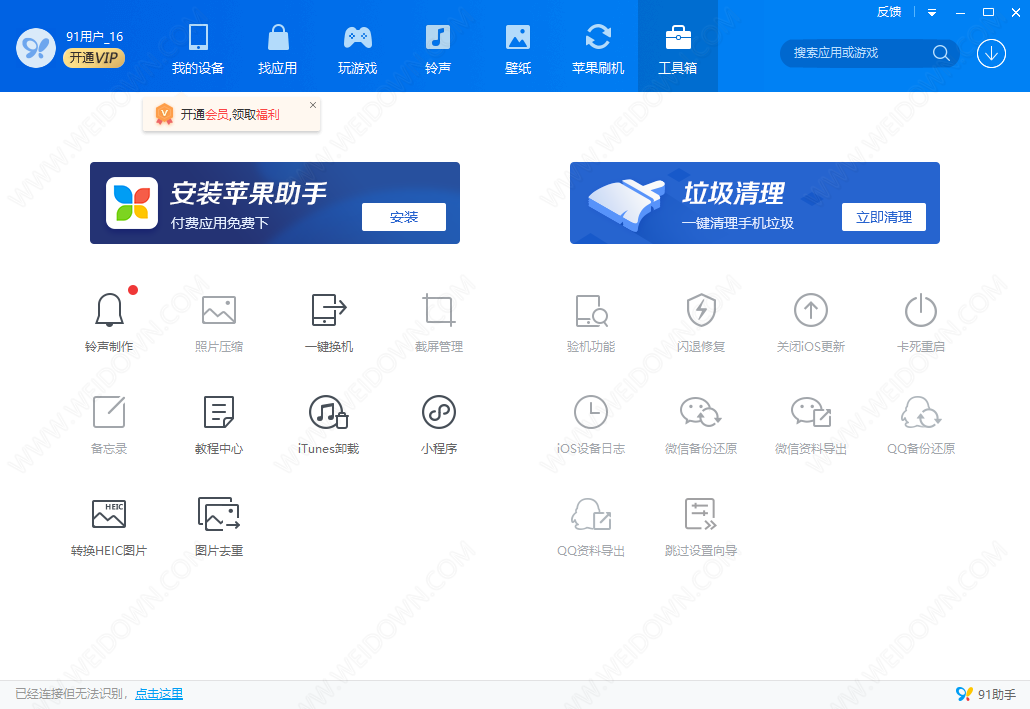Screen dimensions: 1030x709
Task: Click the 立即清理 clean now button
Action: 884,217
